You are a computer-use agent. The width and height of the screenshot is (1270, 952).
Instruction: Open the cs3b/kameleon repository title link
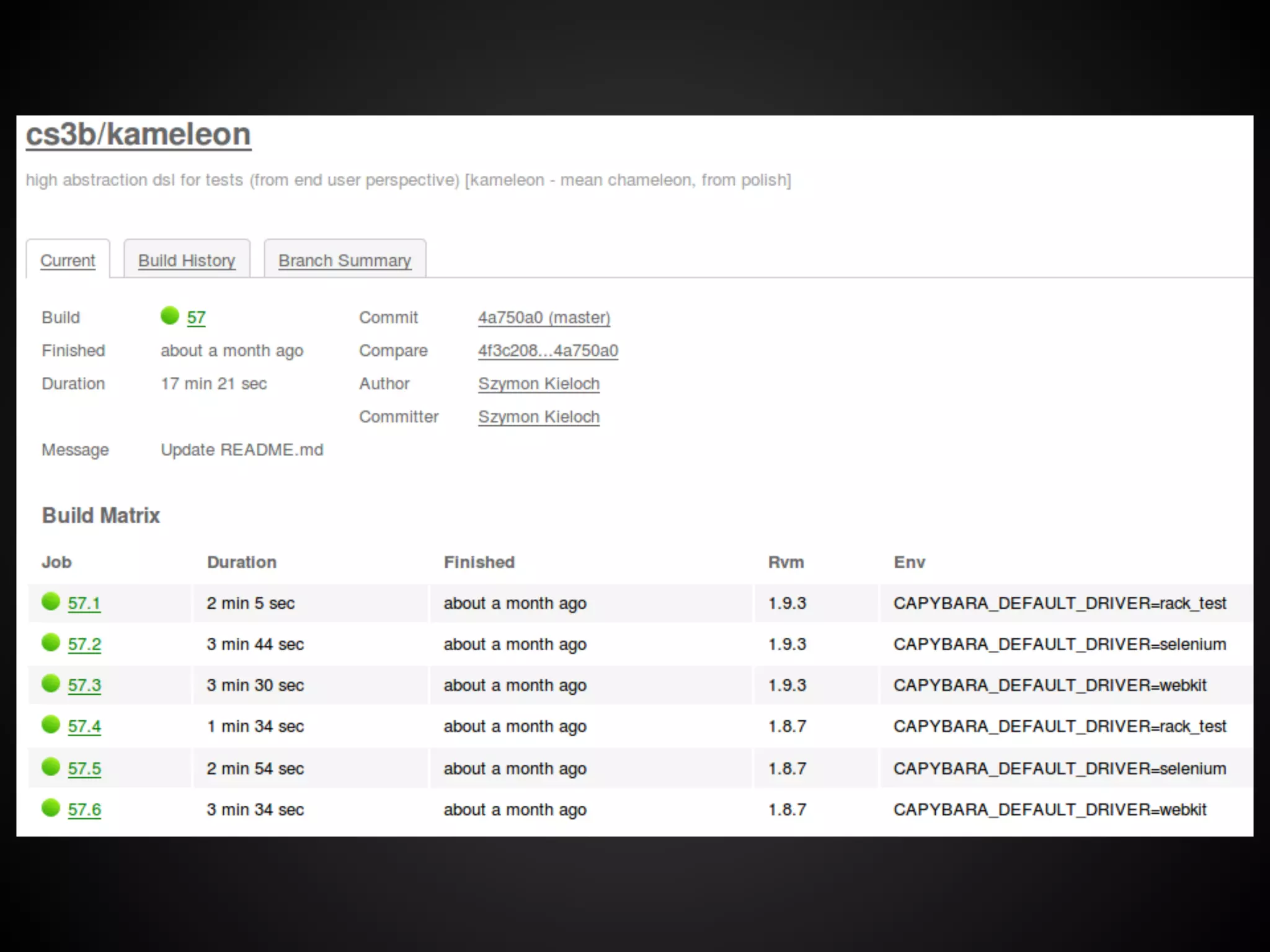tap(138, 134)
